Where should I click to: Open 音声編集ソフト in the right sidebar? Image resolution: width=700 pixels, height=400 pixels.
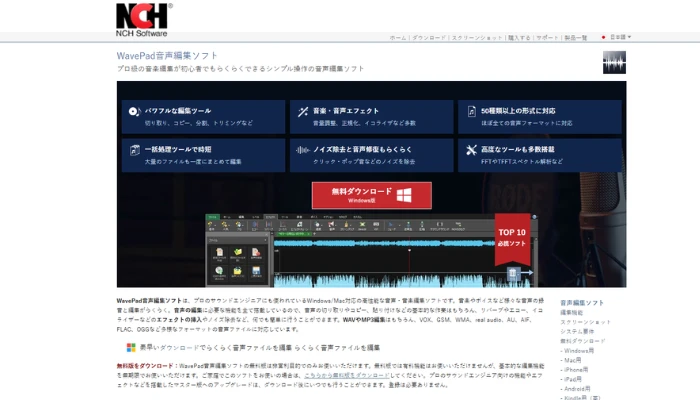(582, 303)
